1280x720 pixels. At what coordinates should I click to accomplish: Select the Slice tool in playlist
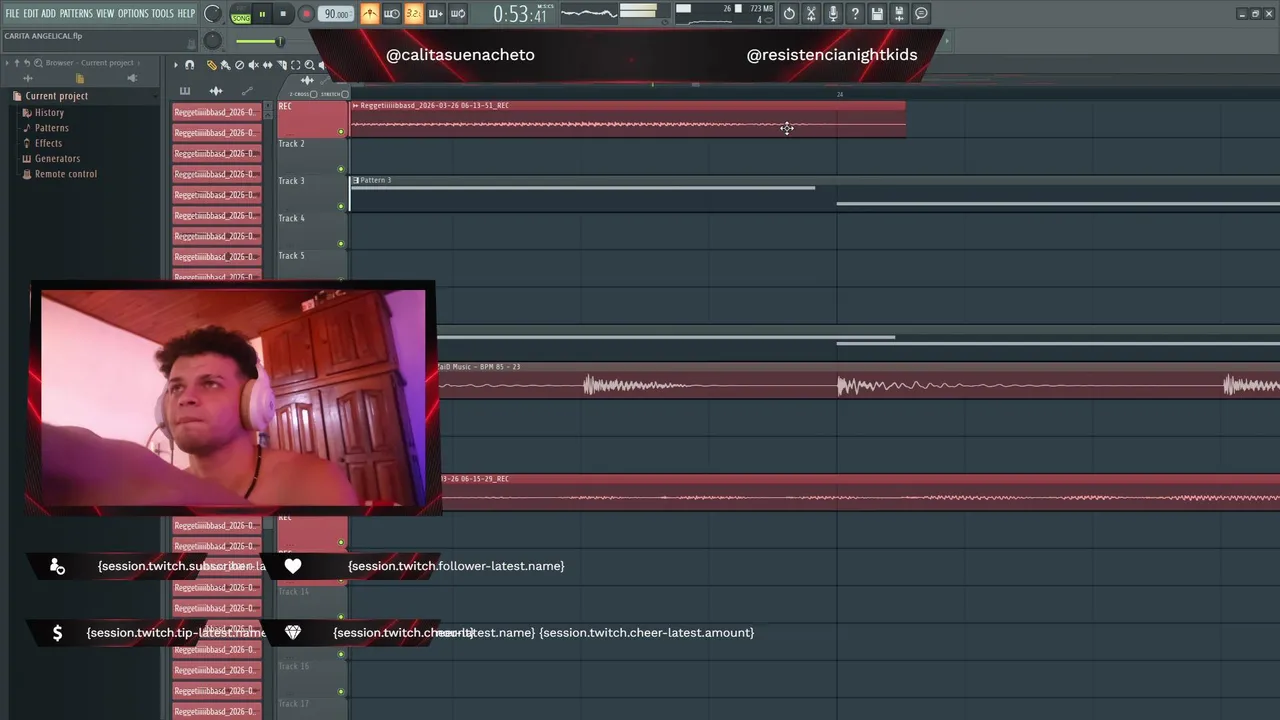pyautogui.click(x=281, y=65)
